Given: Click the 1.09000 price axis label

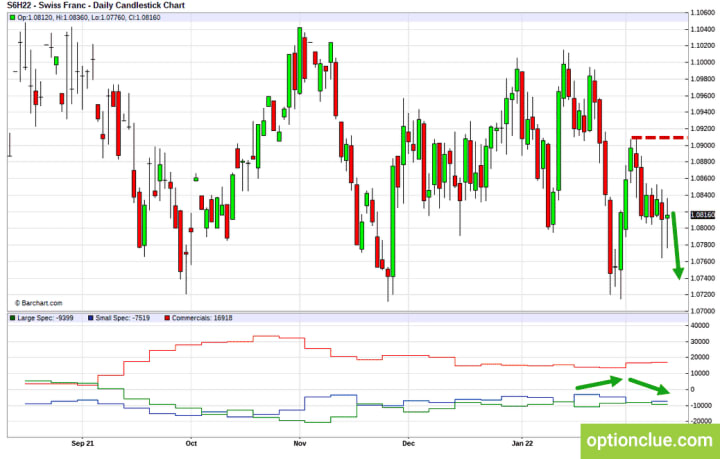Looking at the screenshot, I should tap(703, 145).
